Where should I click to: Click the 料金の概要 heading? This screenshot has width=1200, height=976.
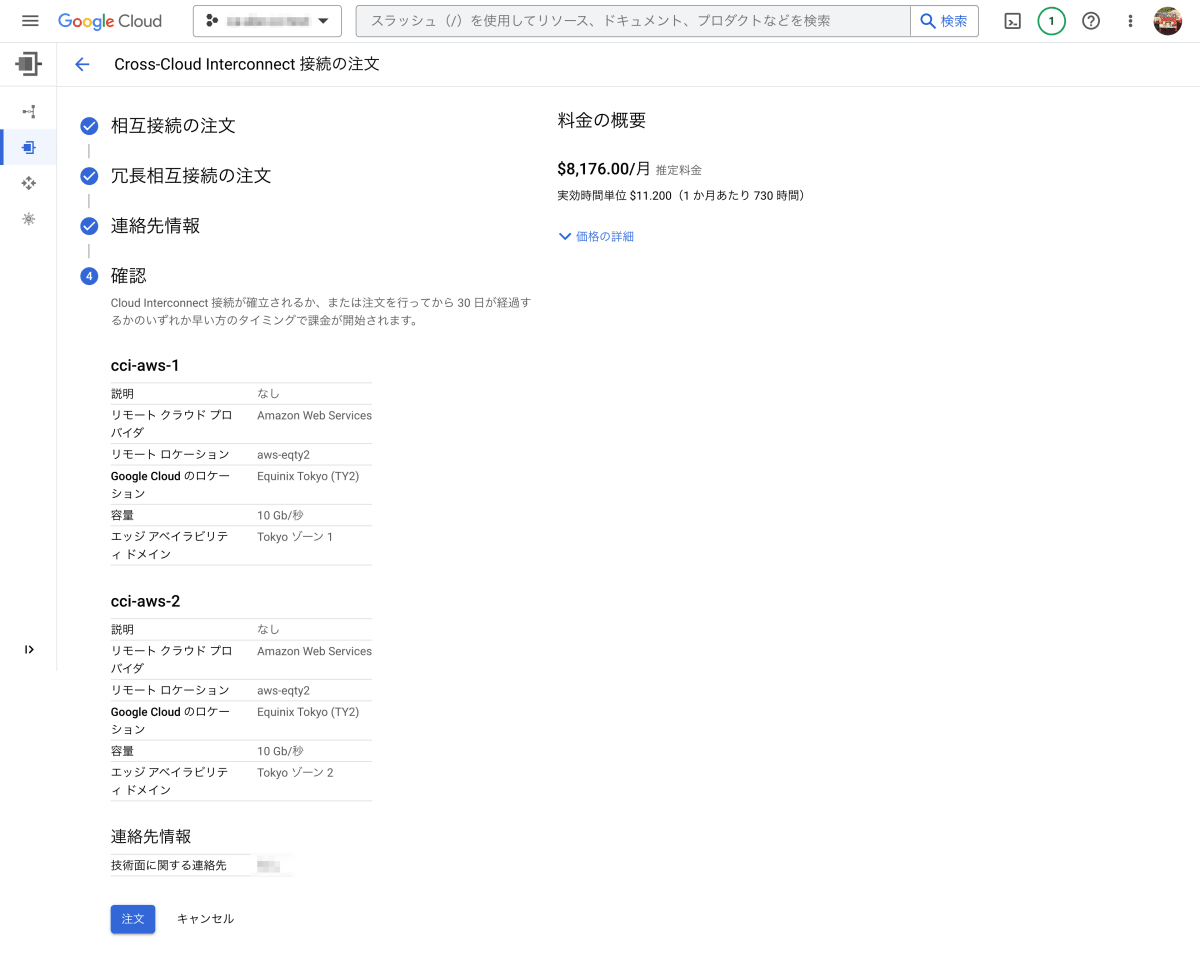click(x=602, y=120)
